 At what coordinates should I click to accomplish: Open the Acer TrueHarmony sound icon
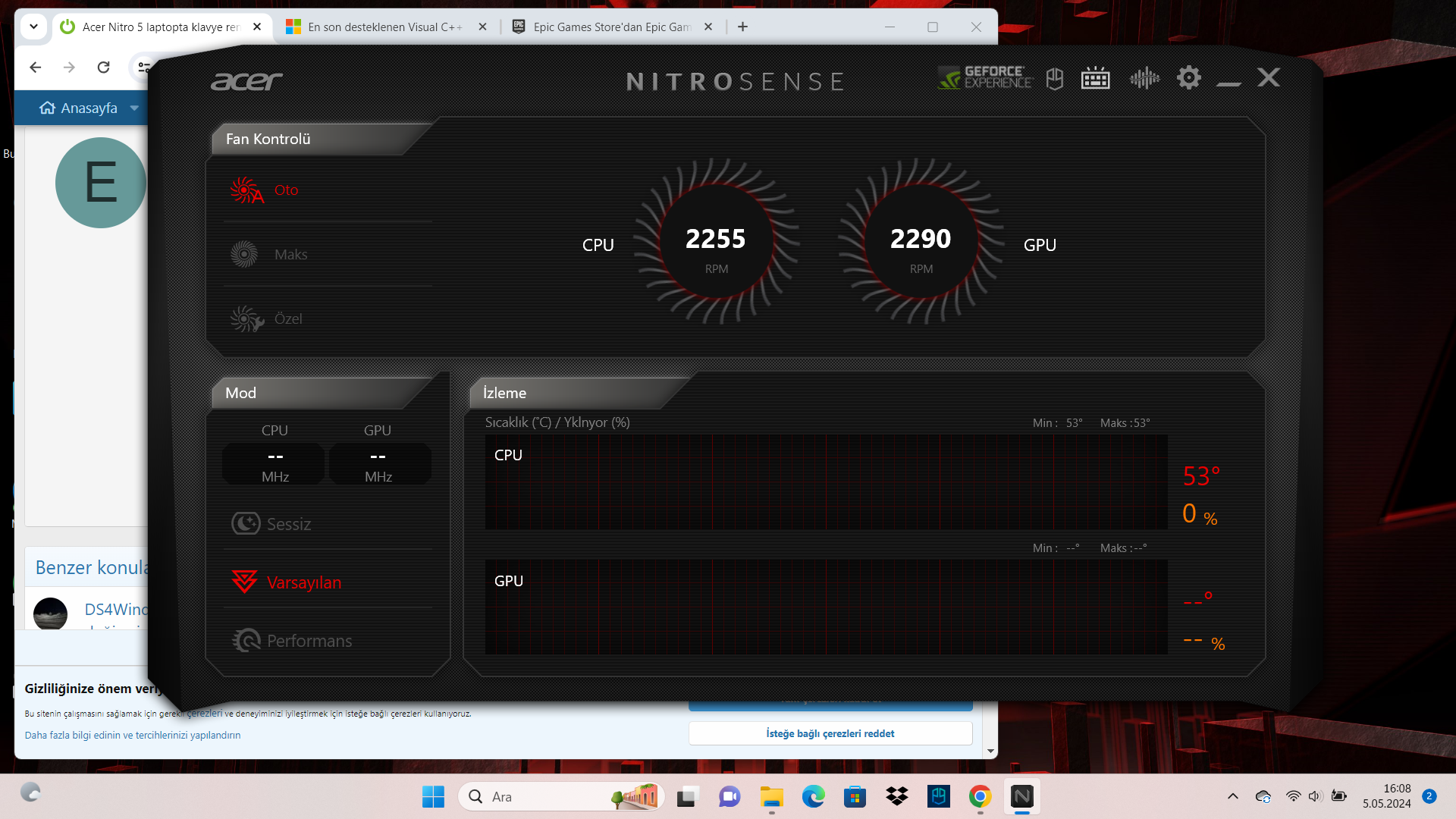pos(1144,78)
